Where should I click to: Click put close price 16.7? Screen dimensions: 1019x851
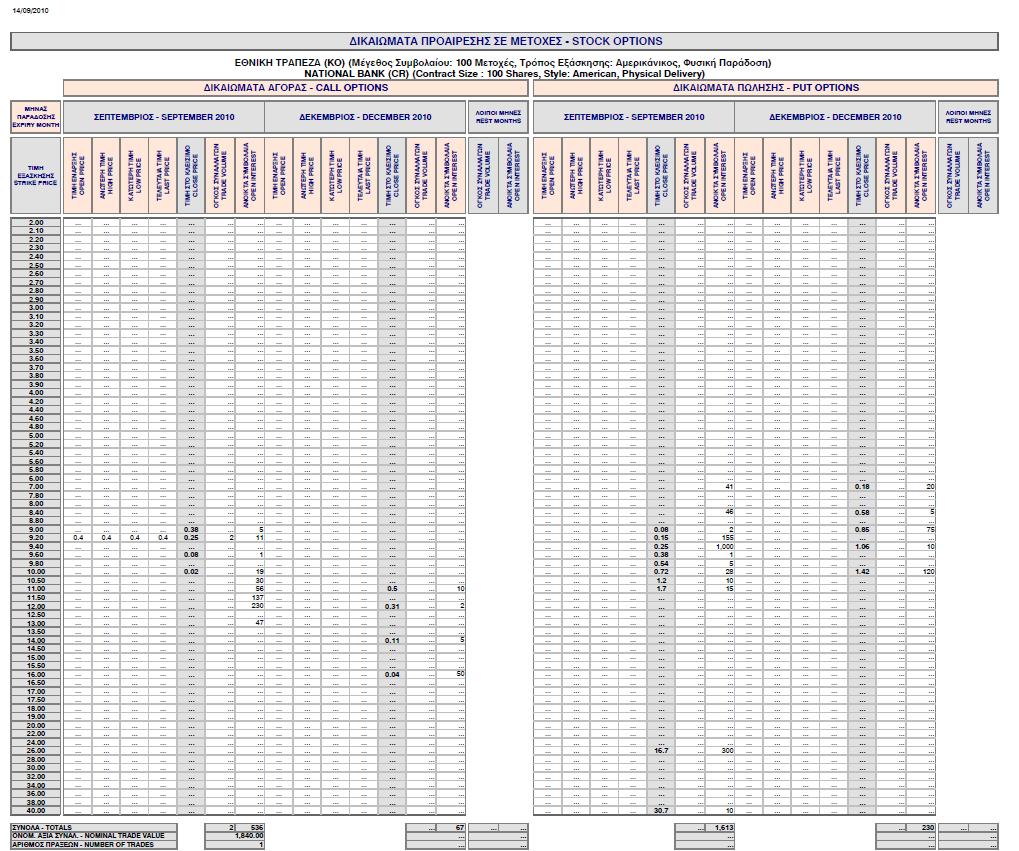(661, 750)
